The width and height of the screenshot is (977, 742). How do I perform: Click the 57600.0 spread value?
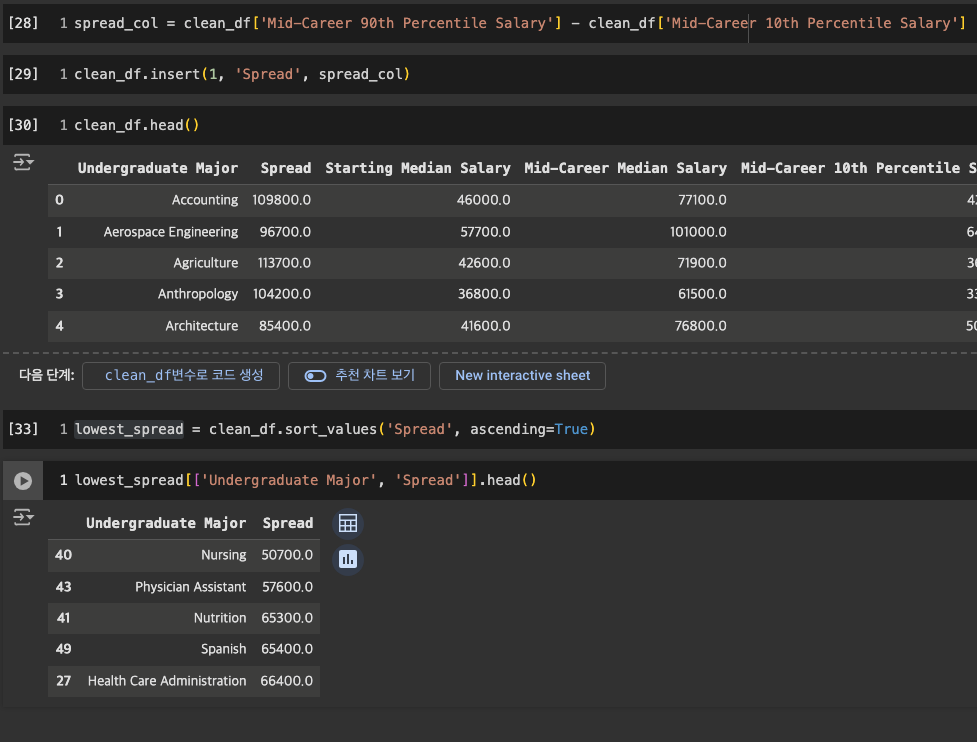point(287,587)
